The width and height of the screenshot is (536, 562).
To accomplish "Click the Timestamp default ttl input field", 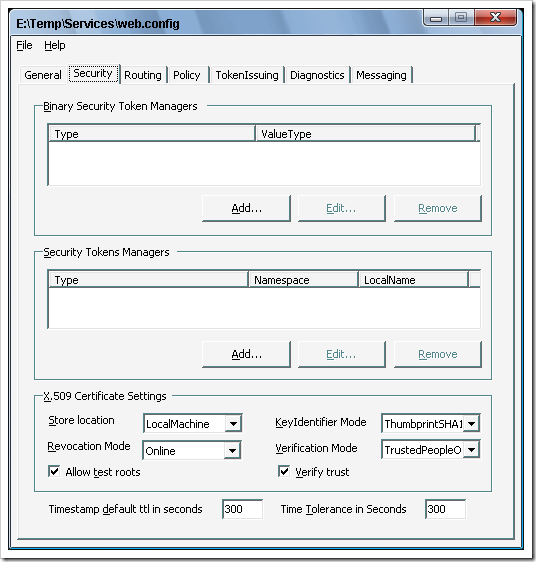I will (242, 509).
